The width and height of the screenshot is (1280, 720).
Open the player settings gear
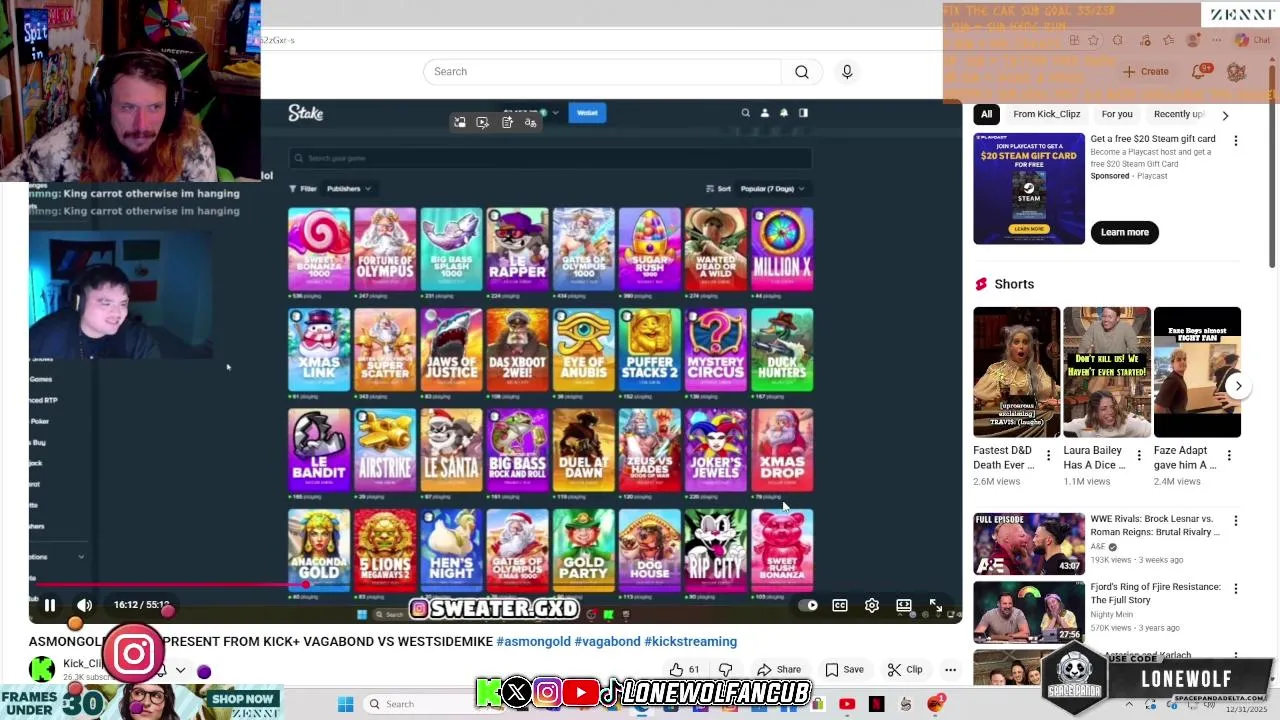coord(872,605)
